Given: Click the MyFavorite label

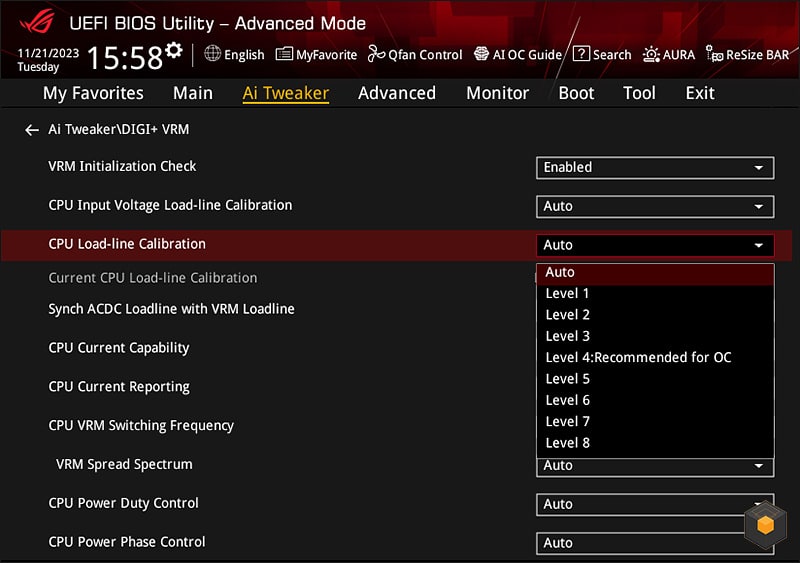Looking at the screenshot, I should pyautogui.click(x=327, y=55).
